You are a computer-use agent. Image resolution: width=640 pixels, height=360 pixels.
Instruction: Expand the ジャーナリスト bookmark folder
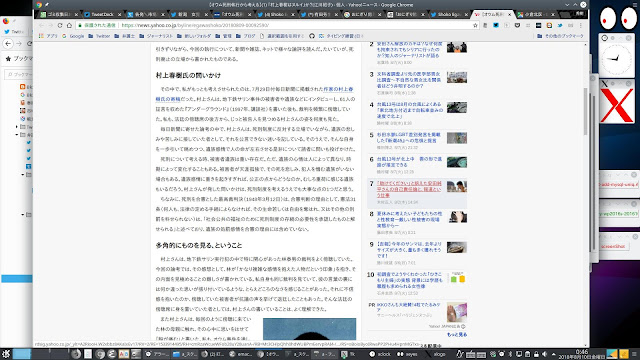coord(156,36)
